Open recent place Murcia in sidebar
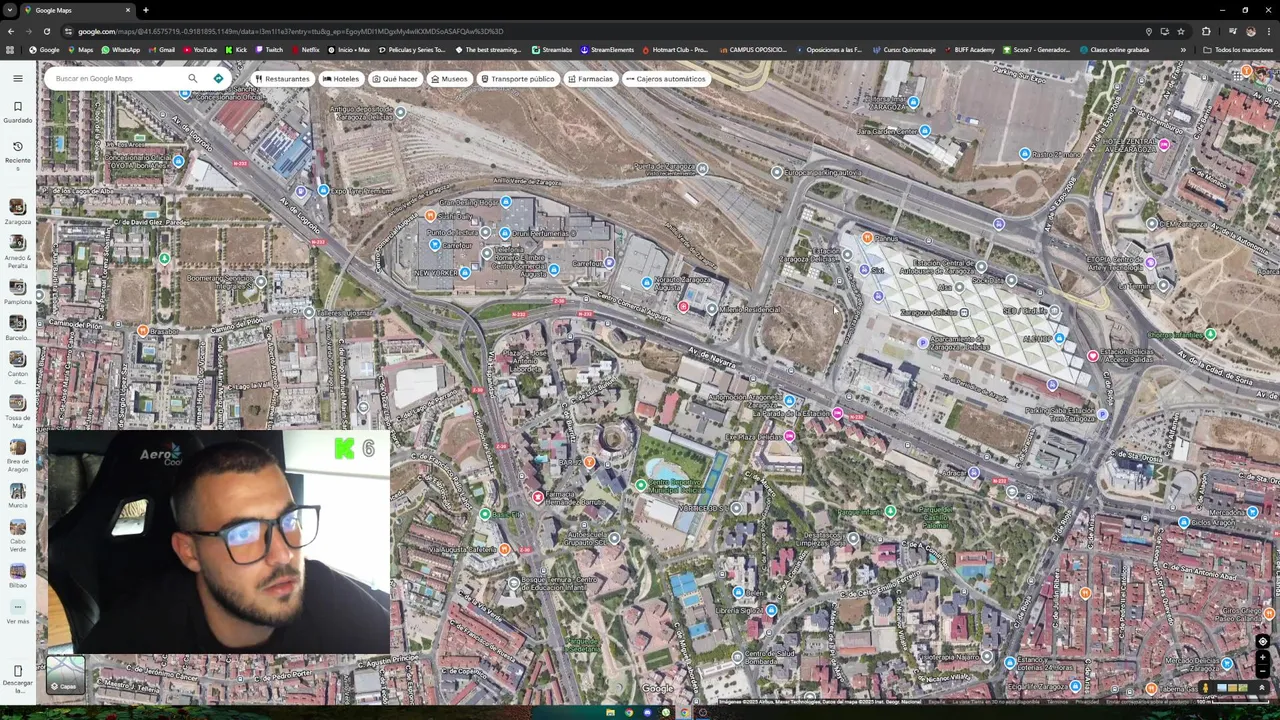1280x720 pixels. pos(17,495)
